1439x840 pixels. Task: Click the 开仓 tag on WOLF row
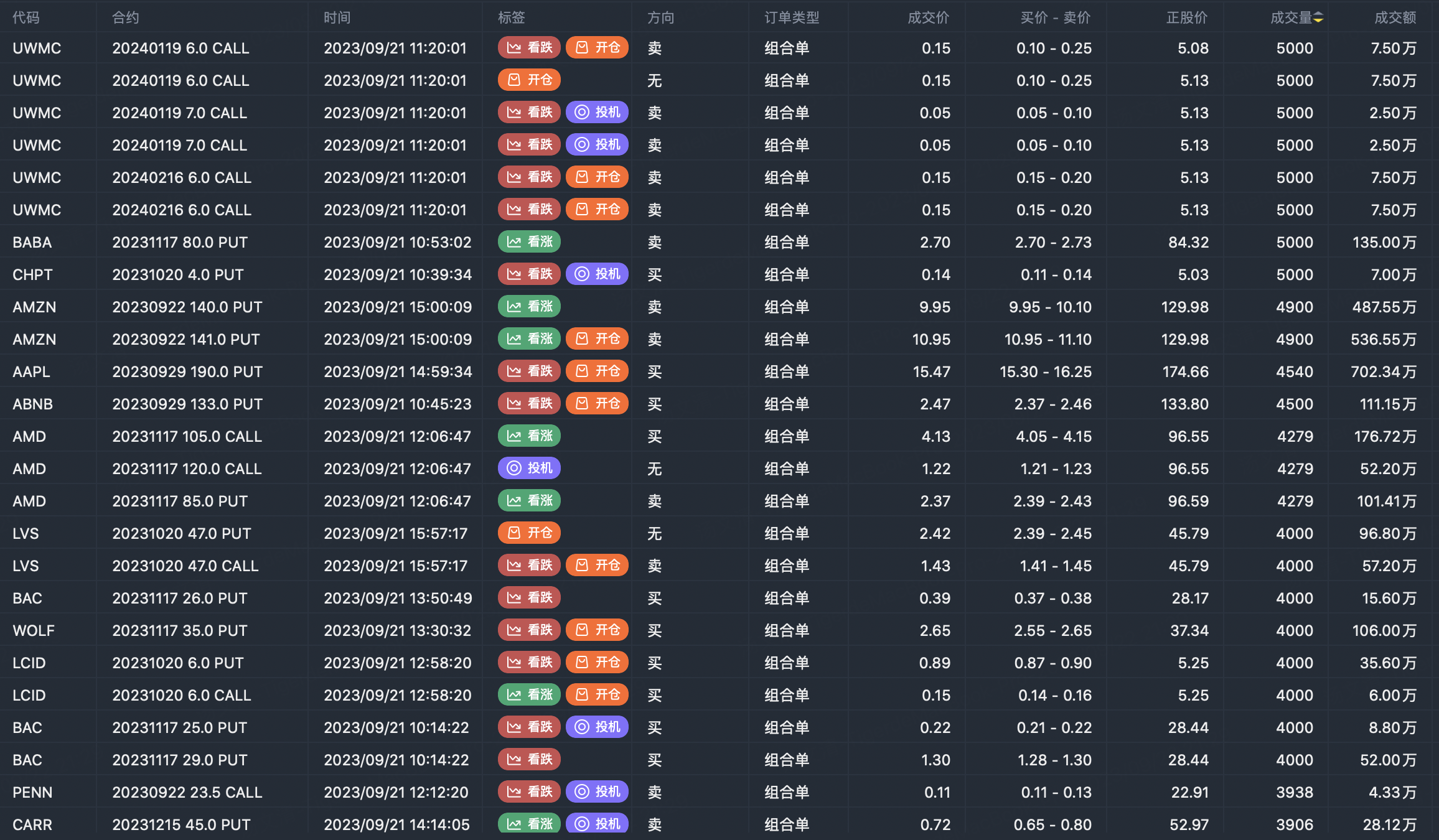click(597, 630)
